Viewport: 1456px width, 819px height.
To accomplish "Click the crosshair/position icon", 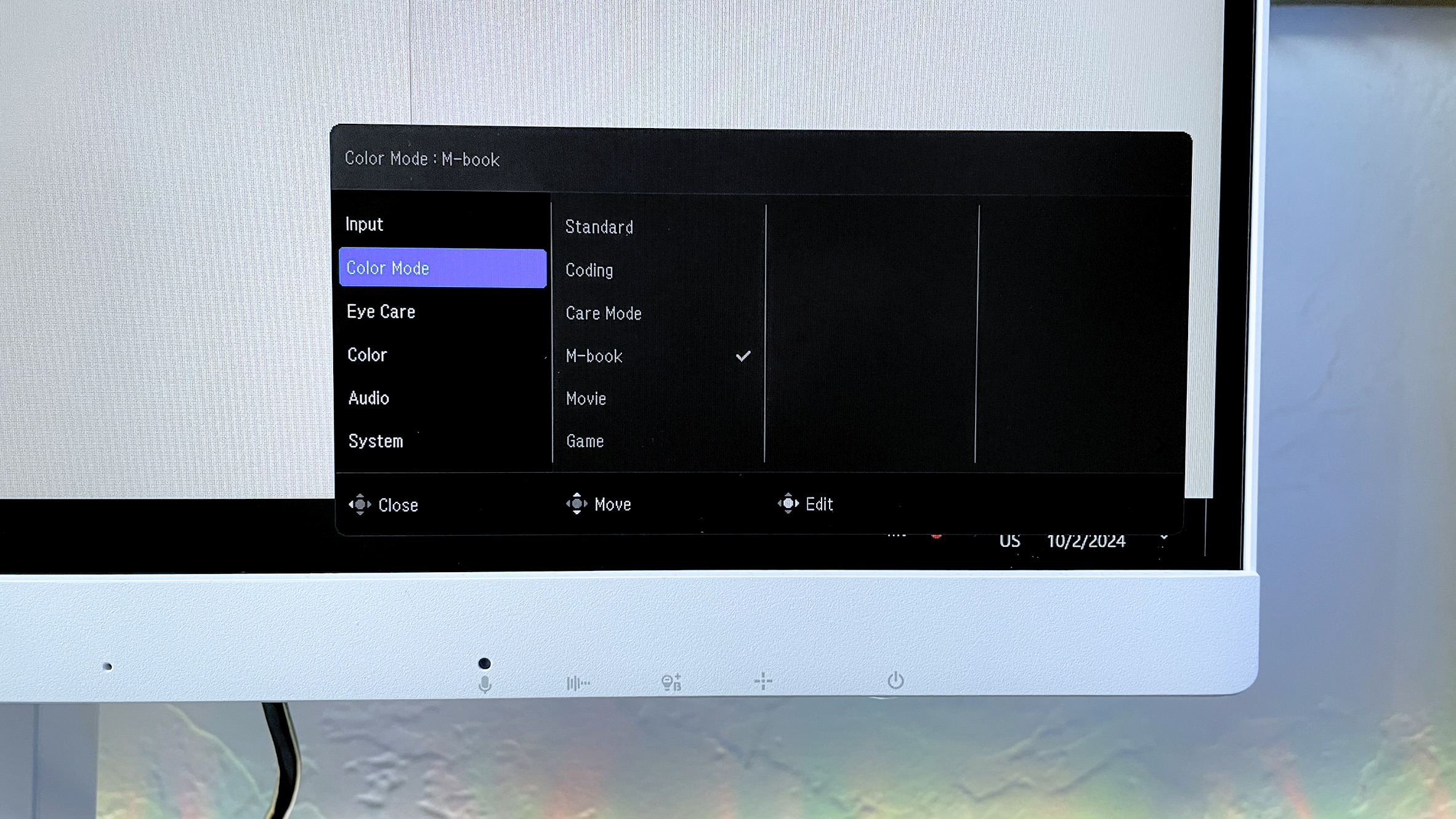I will 763,681.
